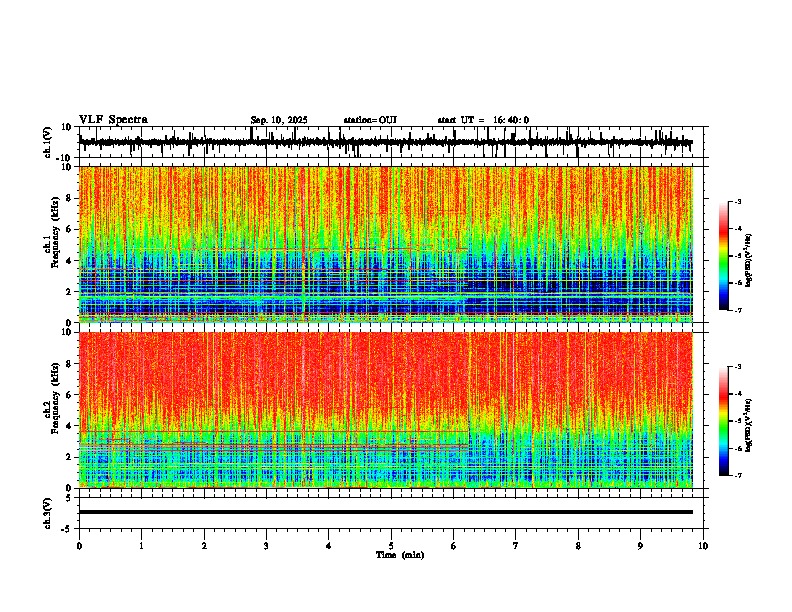This screenshot has width=792, height=612.
Task: Click the "station=OUI" header label
Action: tap(370, 120)
